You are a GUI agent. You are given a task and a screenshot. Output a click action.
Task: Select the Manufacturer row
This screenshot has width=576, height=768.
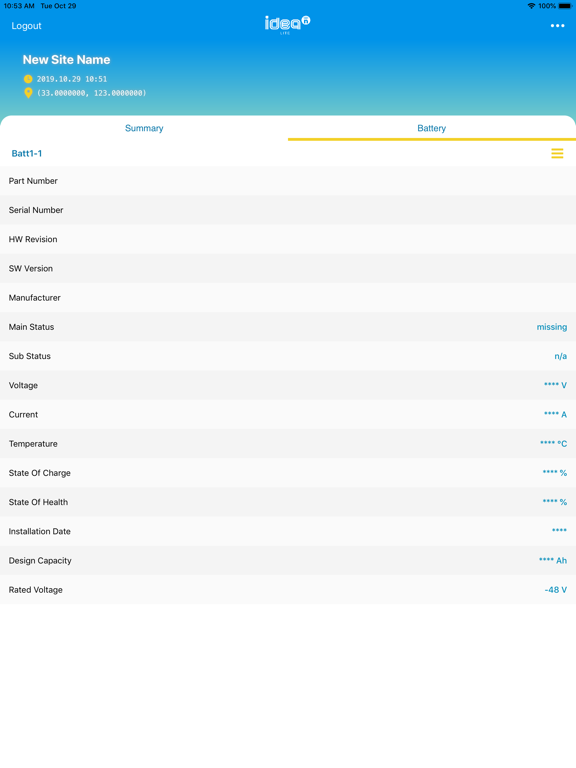pos(288,298)
